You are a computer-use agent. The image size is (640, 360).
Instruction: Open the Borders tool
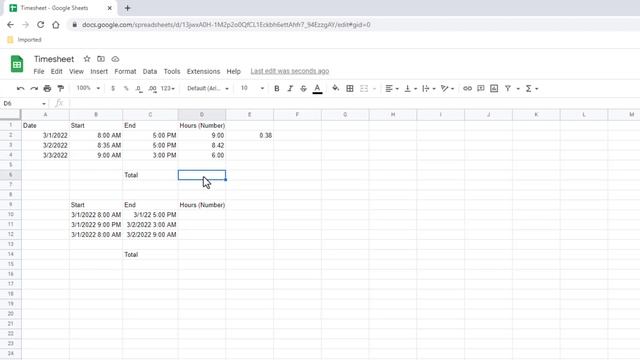pyautogui.click(x=350, y=89)
